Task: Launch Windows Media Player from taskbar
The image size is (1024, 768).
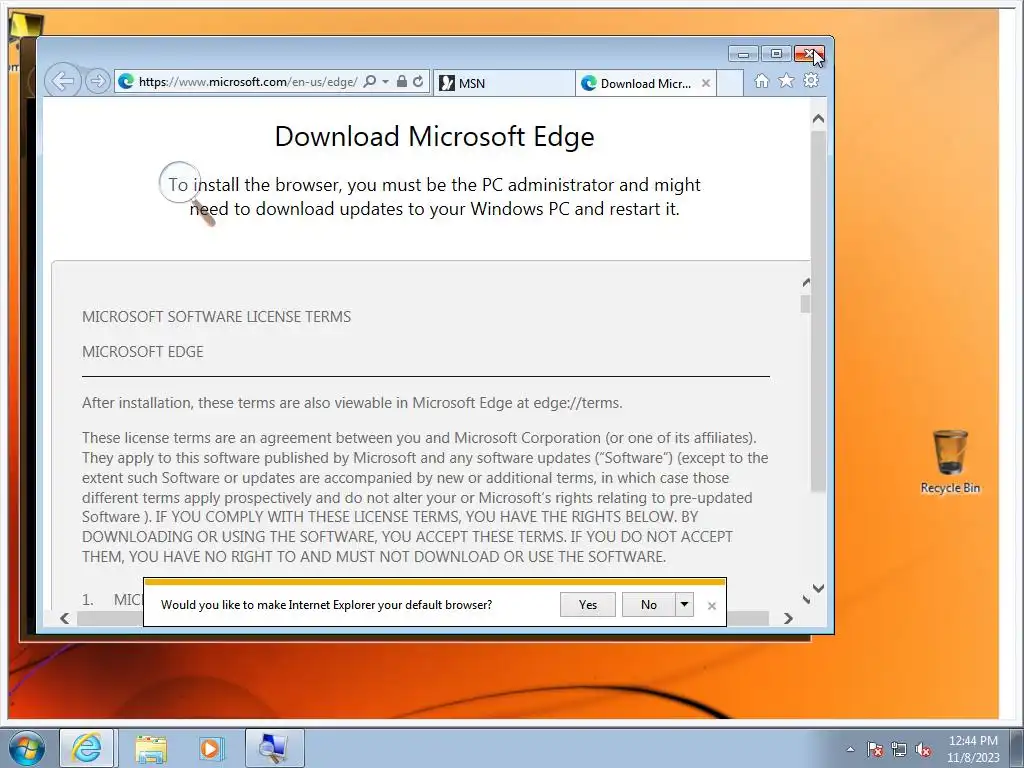Action: coord(212,748)
